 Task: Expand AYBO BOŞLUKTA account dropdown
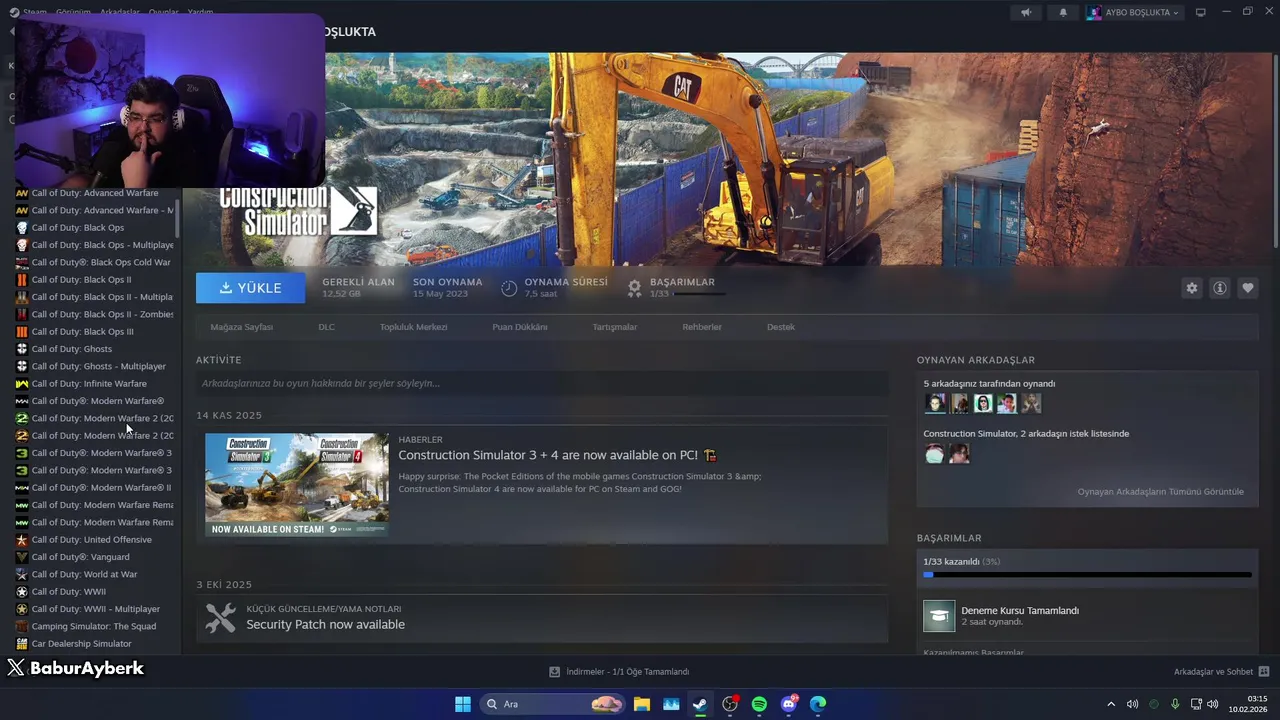(1134, 12)
